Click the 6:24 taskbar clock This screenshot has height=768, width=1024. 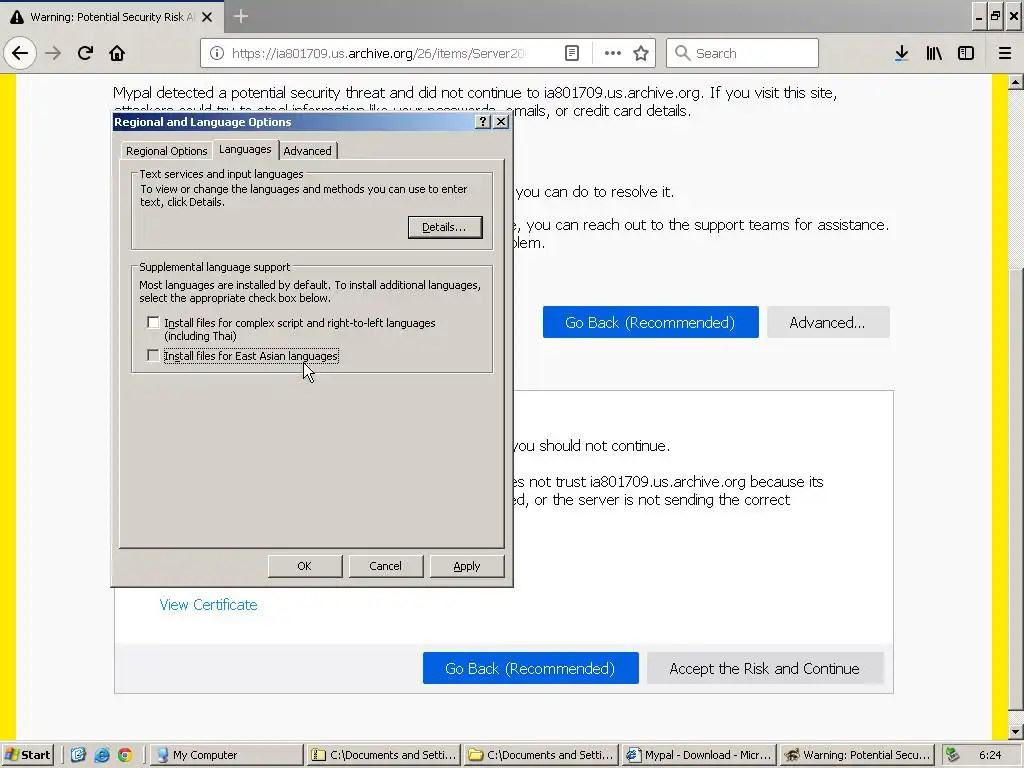coord(990,755)
